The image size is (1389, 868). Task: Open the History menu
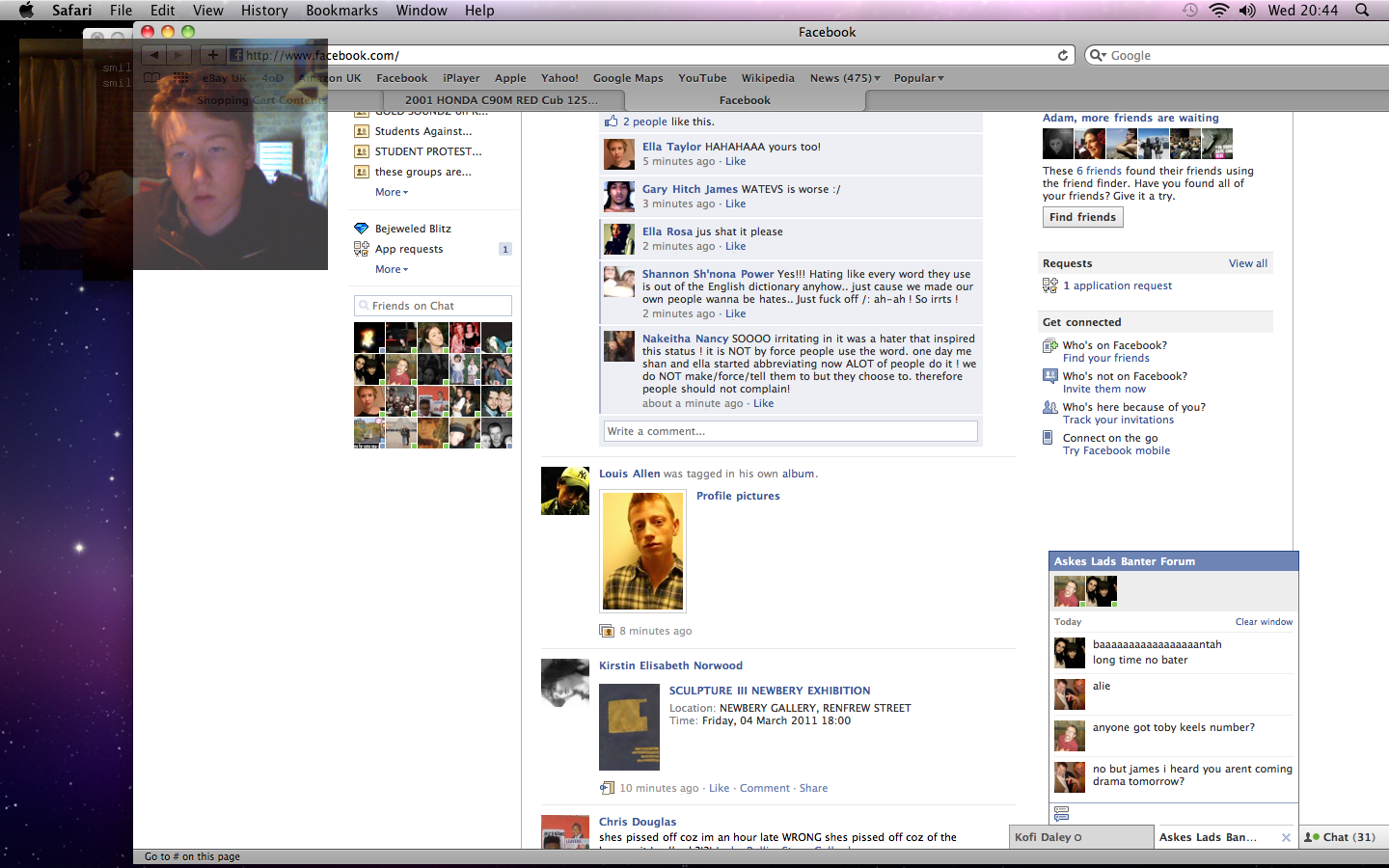pyautogui.click(x=264, y=10)
